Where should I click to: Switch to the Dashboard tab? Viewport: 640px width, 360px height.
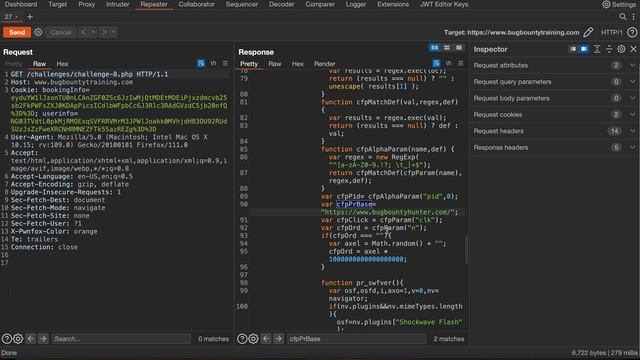21,4
